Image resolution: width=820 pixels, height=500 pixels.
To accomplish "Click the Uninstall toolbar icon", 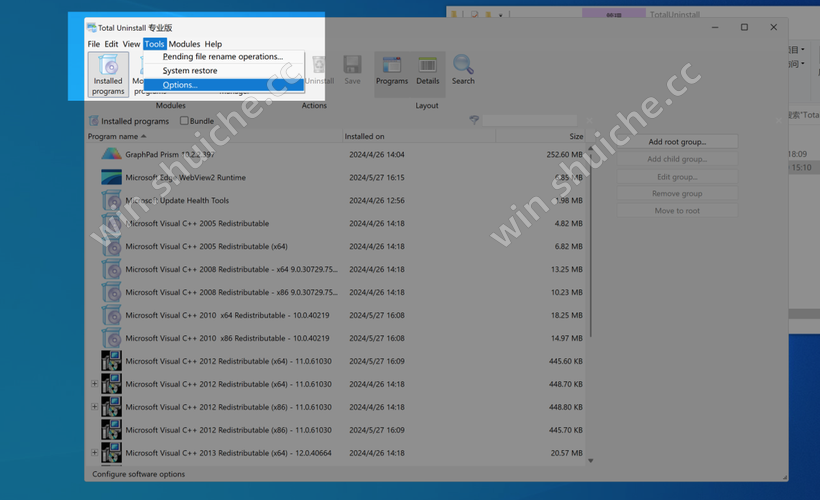I will click(319, 70).
